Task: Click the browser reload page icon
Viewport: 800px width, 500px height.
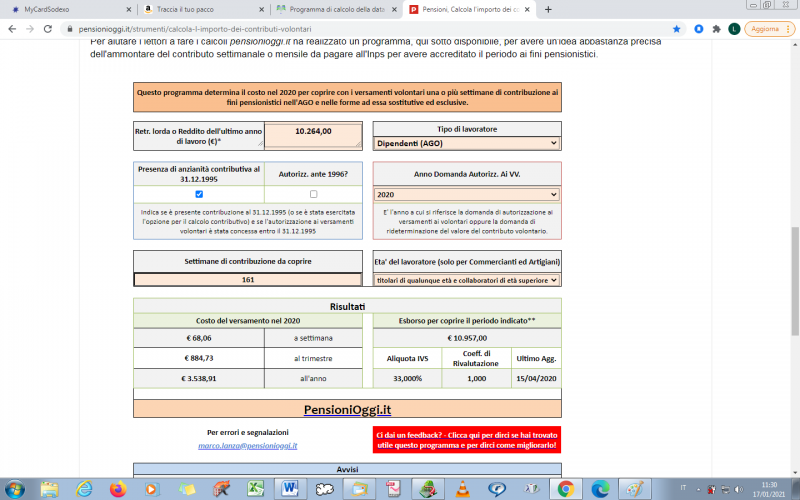Action: click(x=47, y=29)
